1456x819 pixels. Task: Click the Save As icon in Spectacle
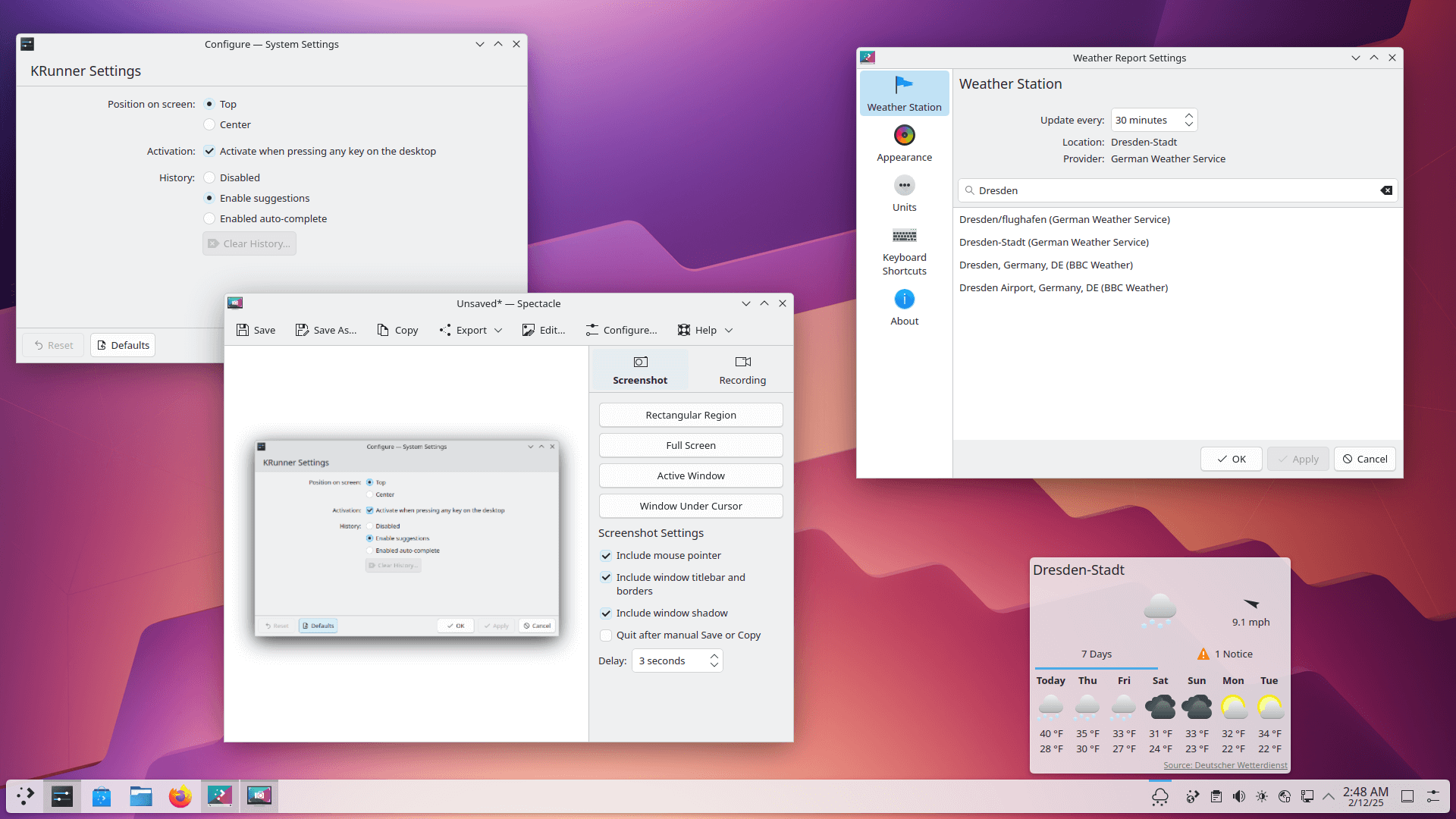[x=302, y=330]
